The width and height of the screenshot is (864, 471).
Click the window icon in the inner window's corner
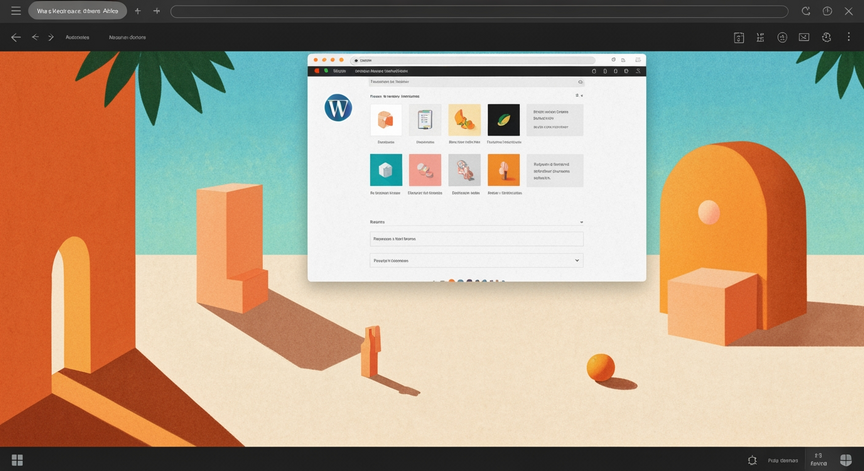pos(638,59)
